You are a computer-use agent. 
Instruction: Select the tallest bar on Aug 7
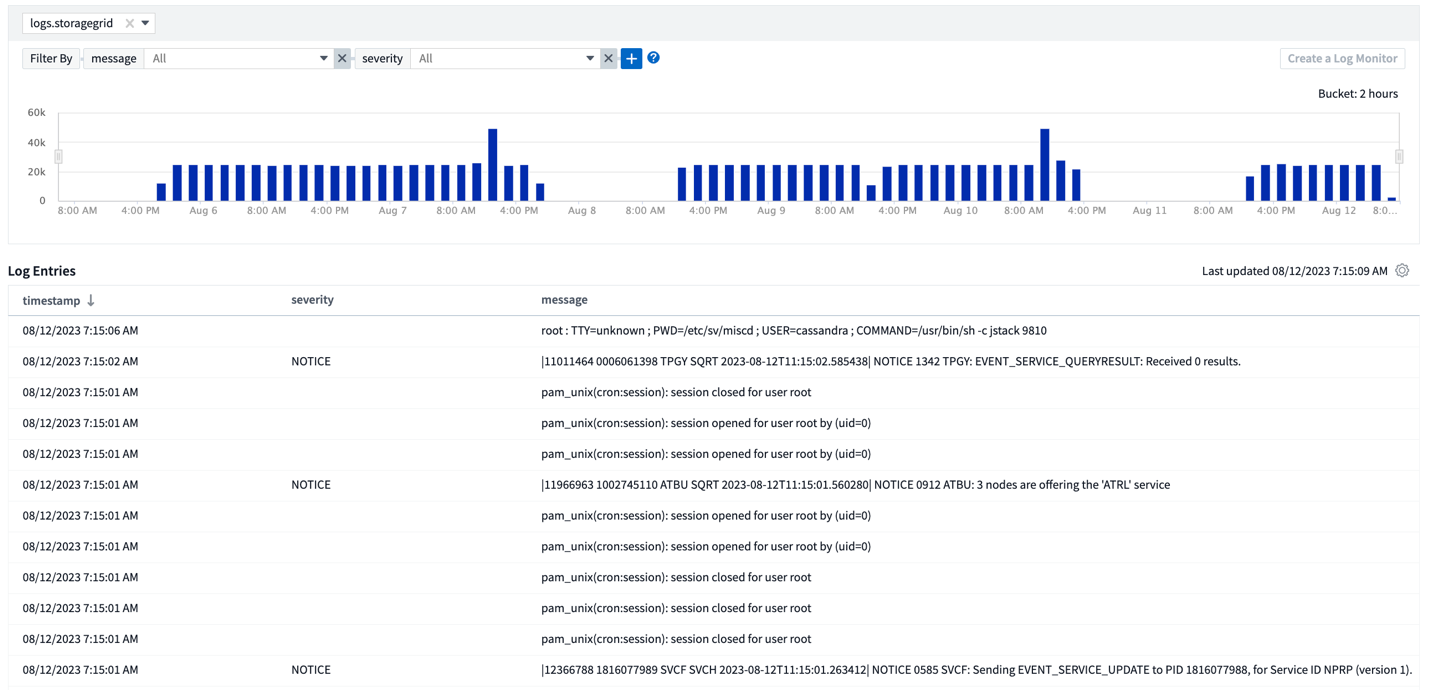493,164
